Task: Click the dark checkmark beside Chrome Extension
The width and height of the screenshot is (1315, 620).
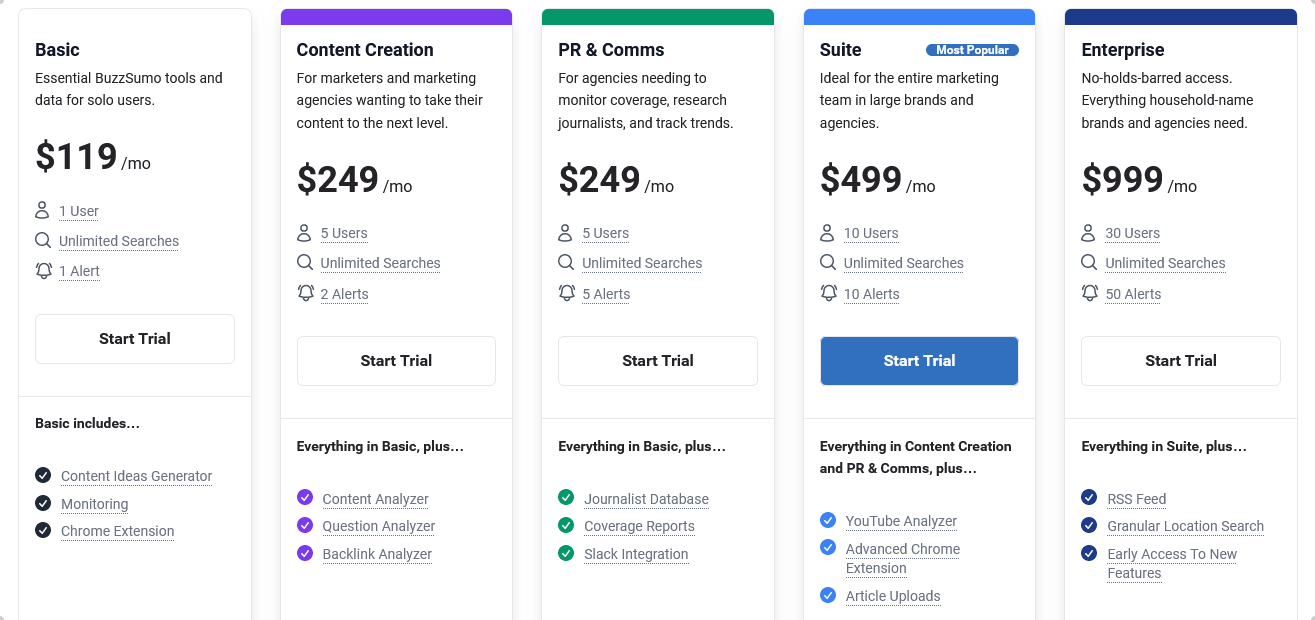Action: click(x=43, y=530)
